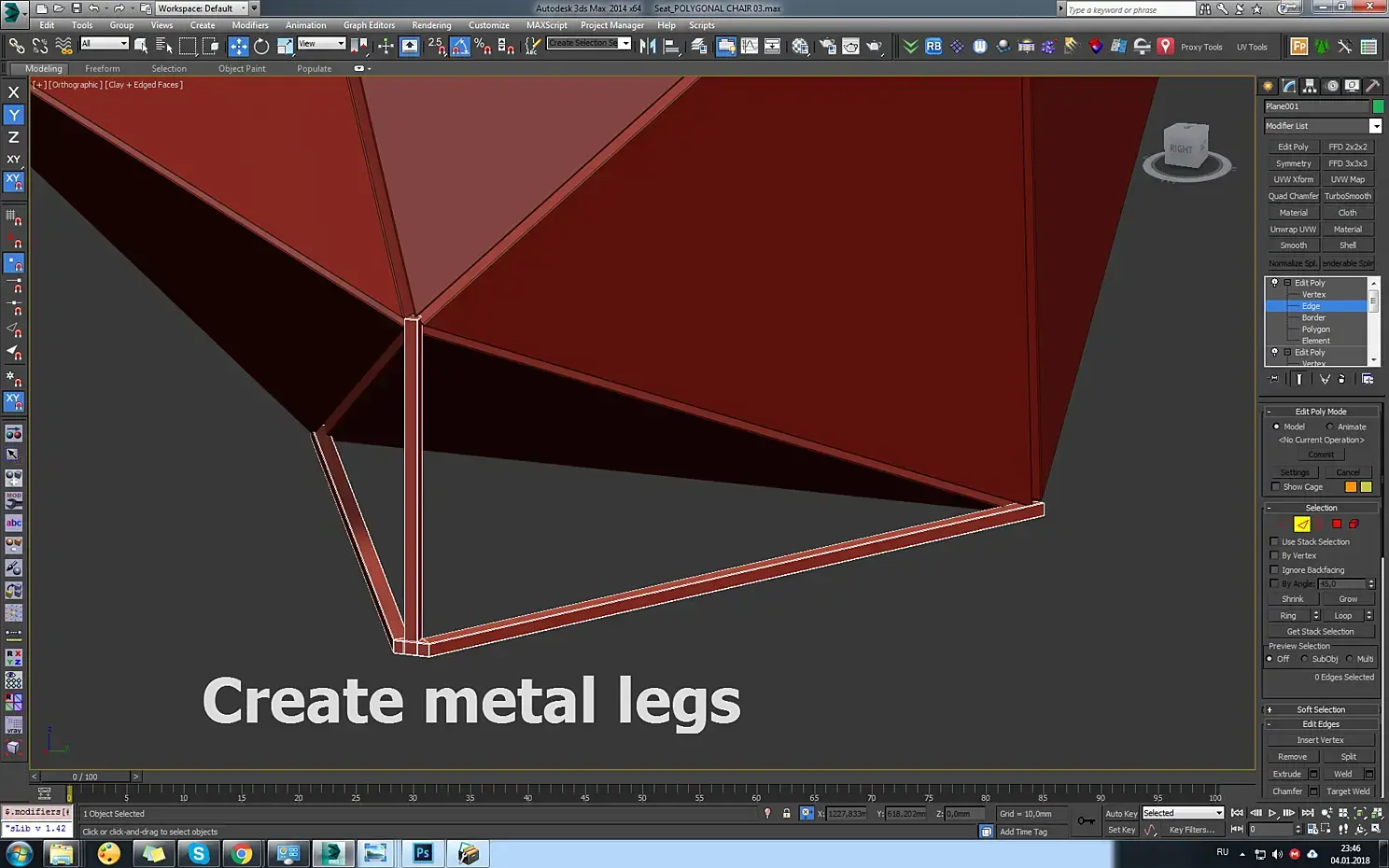
Task: Select the Rotate tool icon
Action: (261, 46)
